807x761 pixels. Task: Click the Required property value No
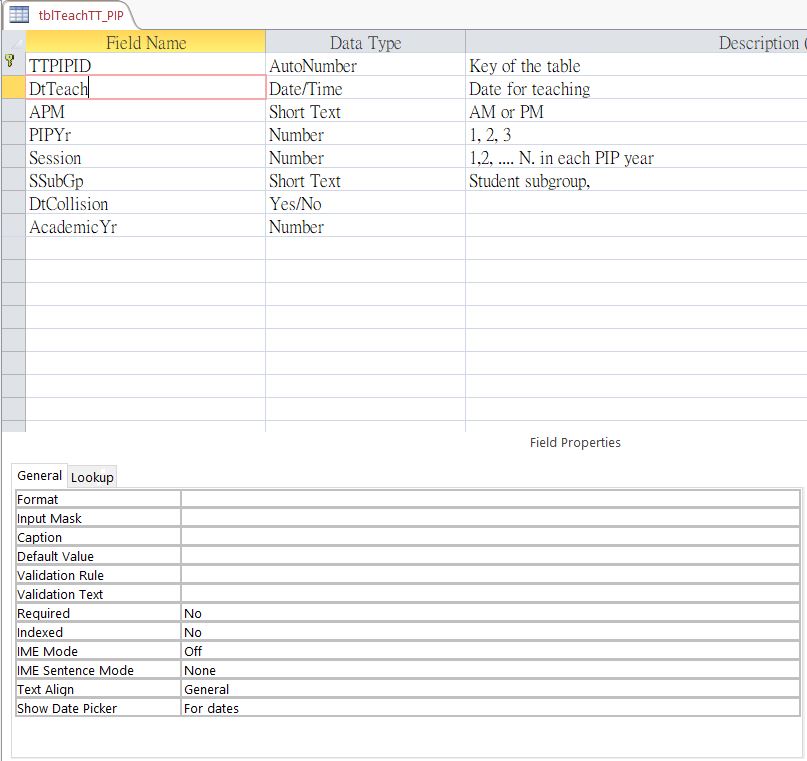(490, 613)
